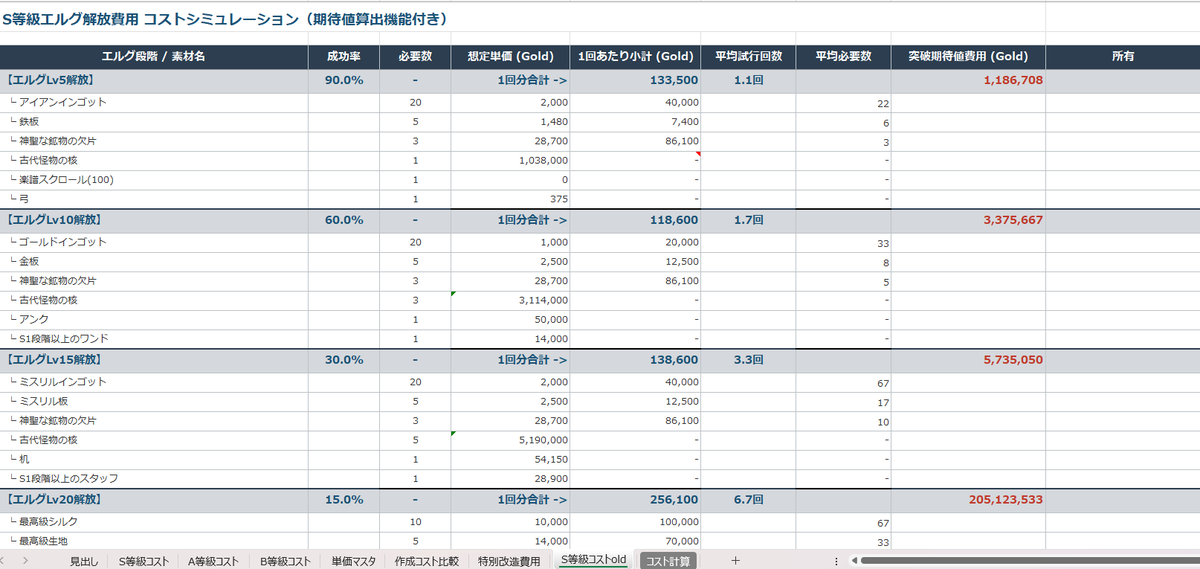
Task: Select the 平均試行回数 header cell
Action: click(748, 56)
